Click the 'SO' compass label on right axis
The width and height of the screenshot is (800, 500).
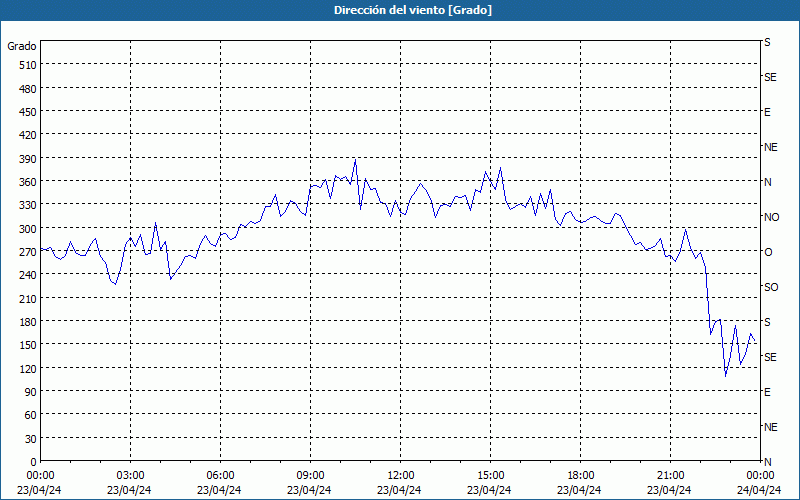(x=771, y=287)
